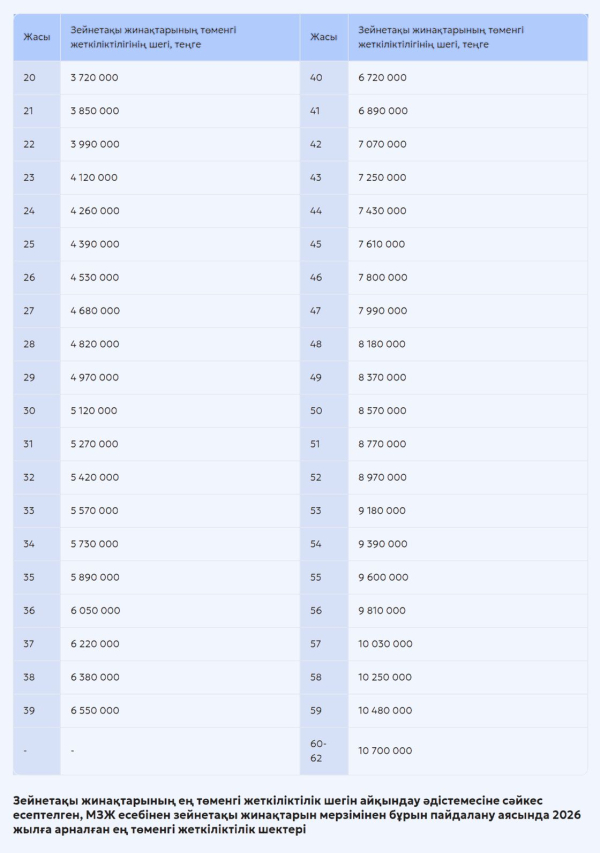Click the age 25 row cell

click(x=29, y=244)
